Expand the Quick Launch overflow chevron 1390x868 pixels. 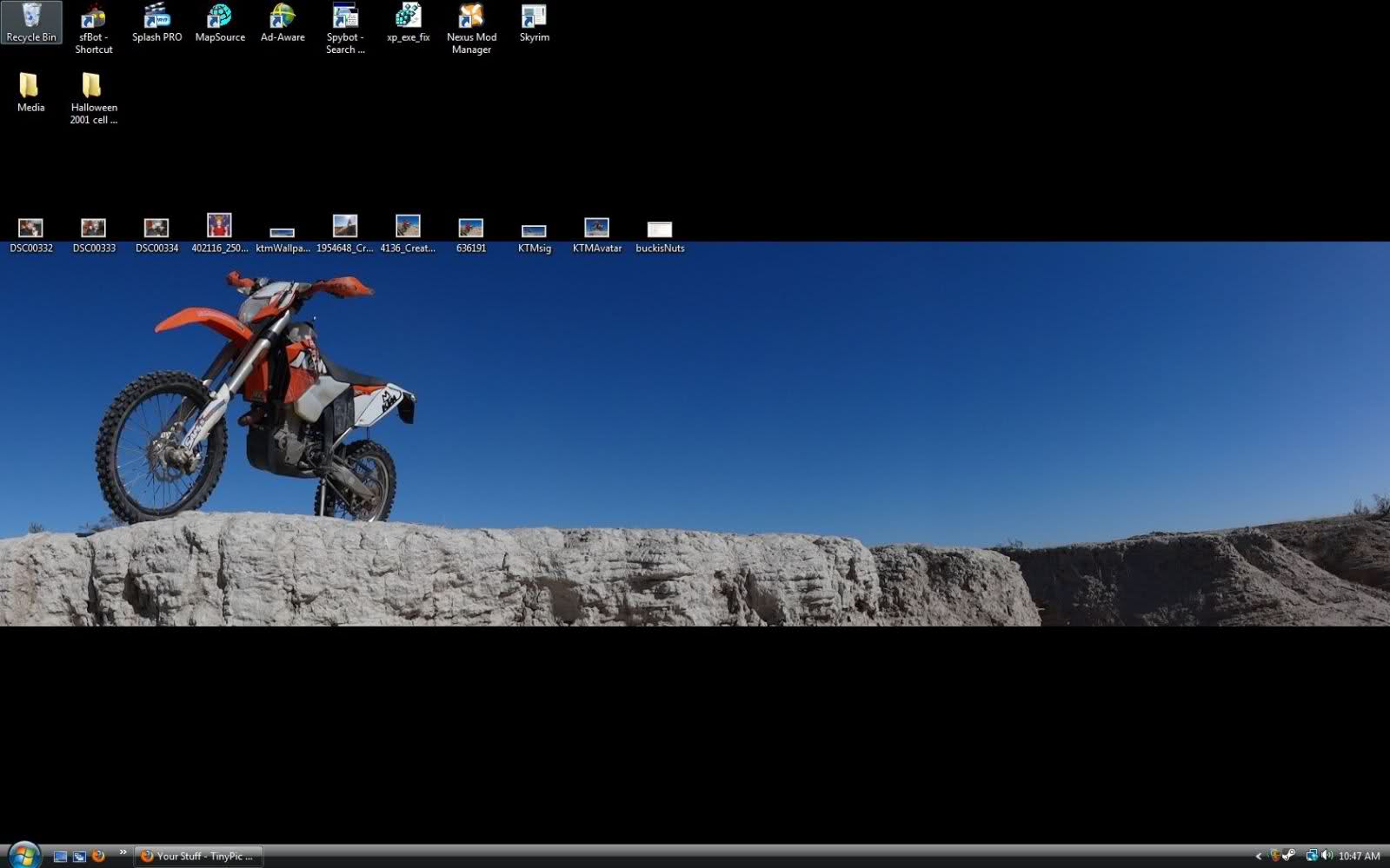[x=123, y=852]
